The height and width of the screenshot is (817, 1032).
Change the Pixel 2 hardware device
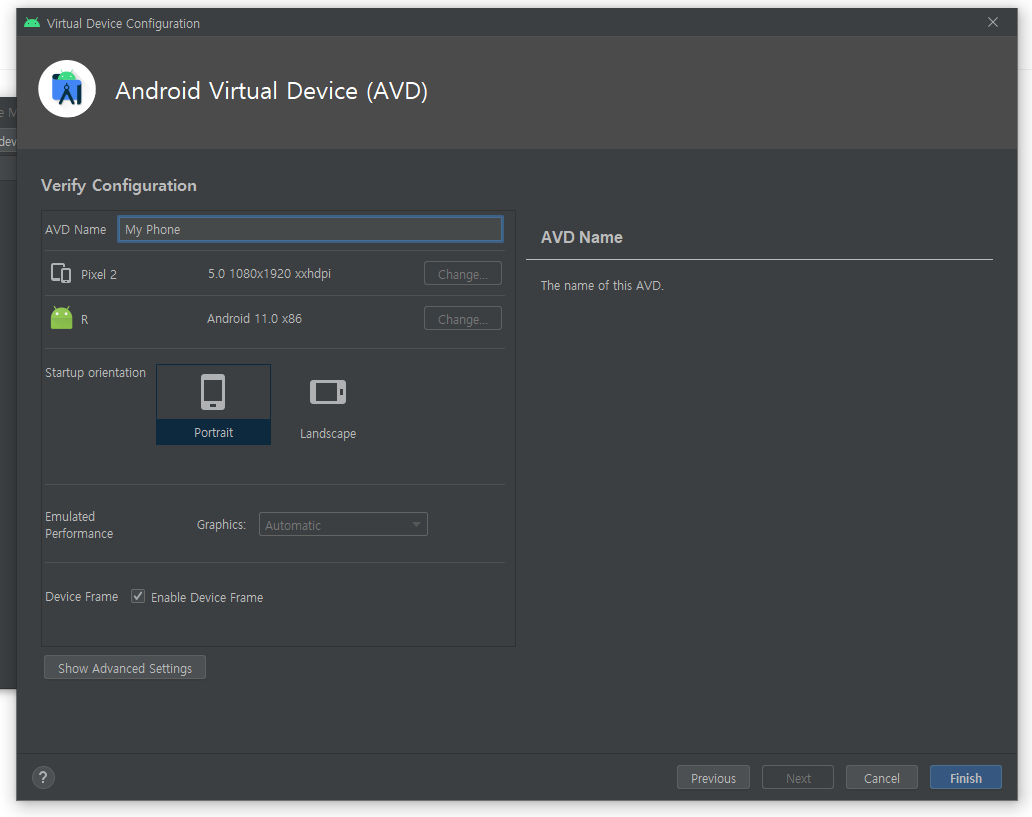[463, 274]
